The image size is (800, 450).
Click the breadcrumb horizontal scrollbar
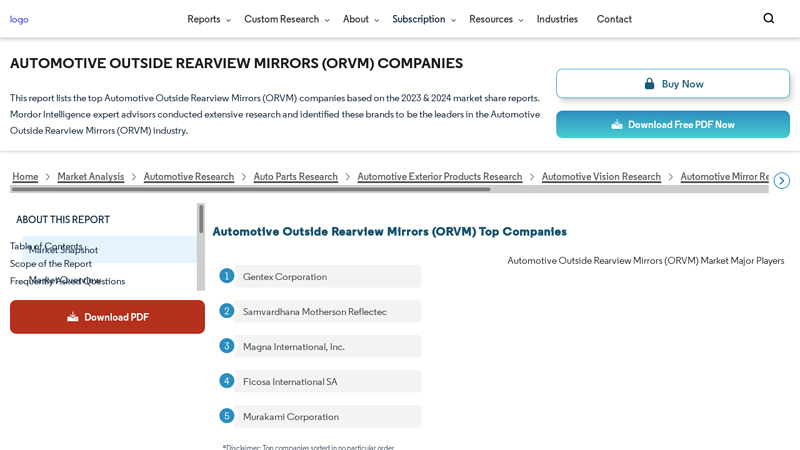[250, 189]
